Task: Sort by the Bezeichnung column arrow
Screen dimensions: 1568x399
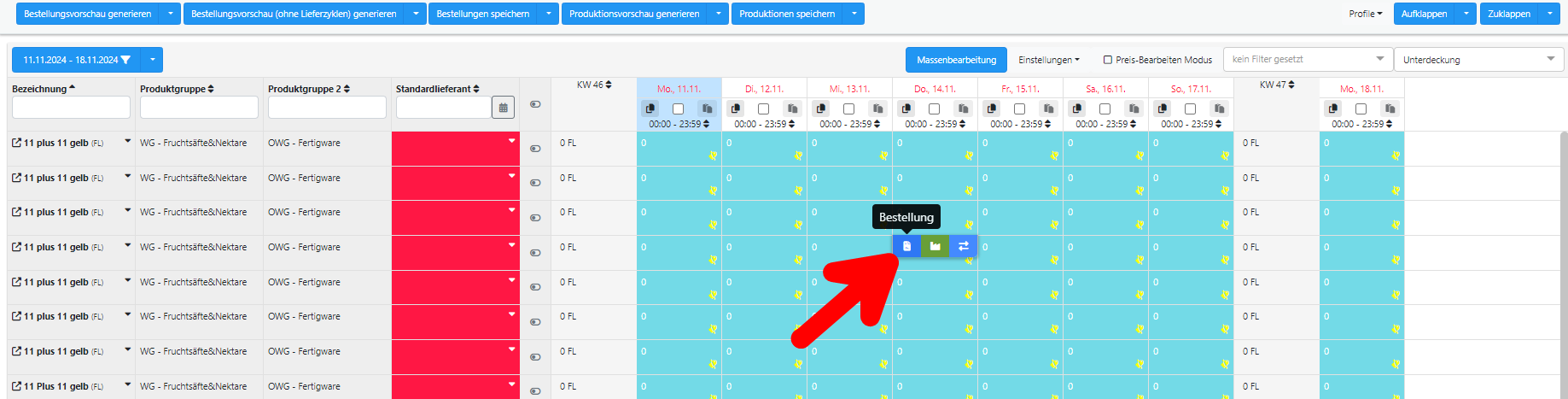Action: point(72,88)
